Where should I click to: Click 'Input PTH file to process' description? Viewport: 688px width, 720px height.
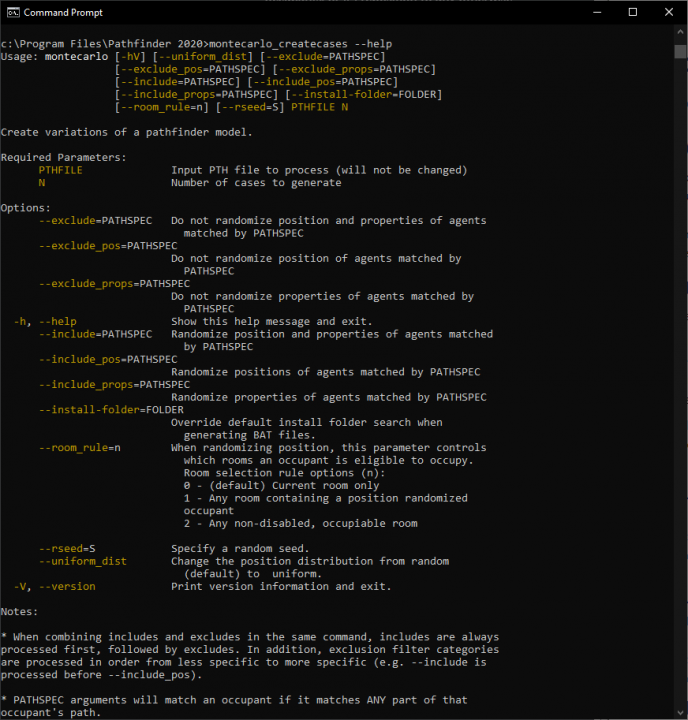pyautogui.click(x=319, y=170)
